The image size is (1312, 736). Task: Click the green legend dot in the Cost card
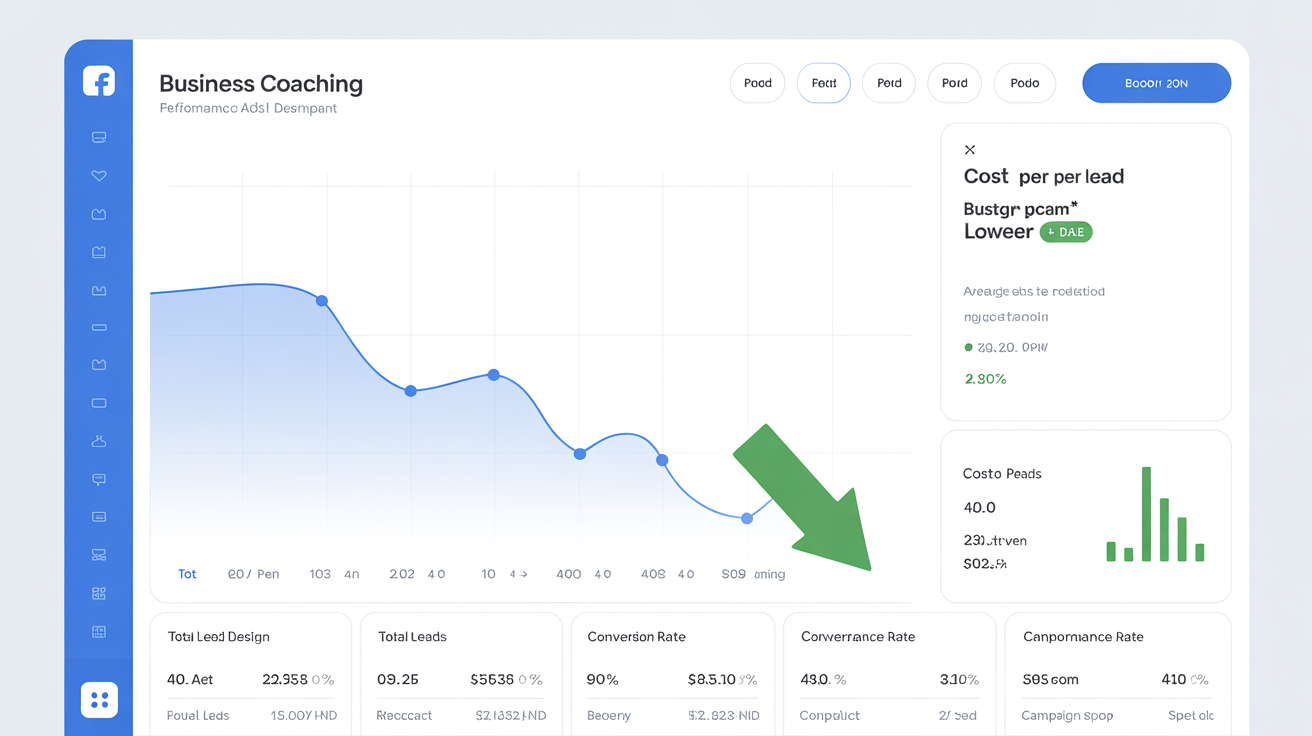click(x=968, y=347)
